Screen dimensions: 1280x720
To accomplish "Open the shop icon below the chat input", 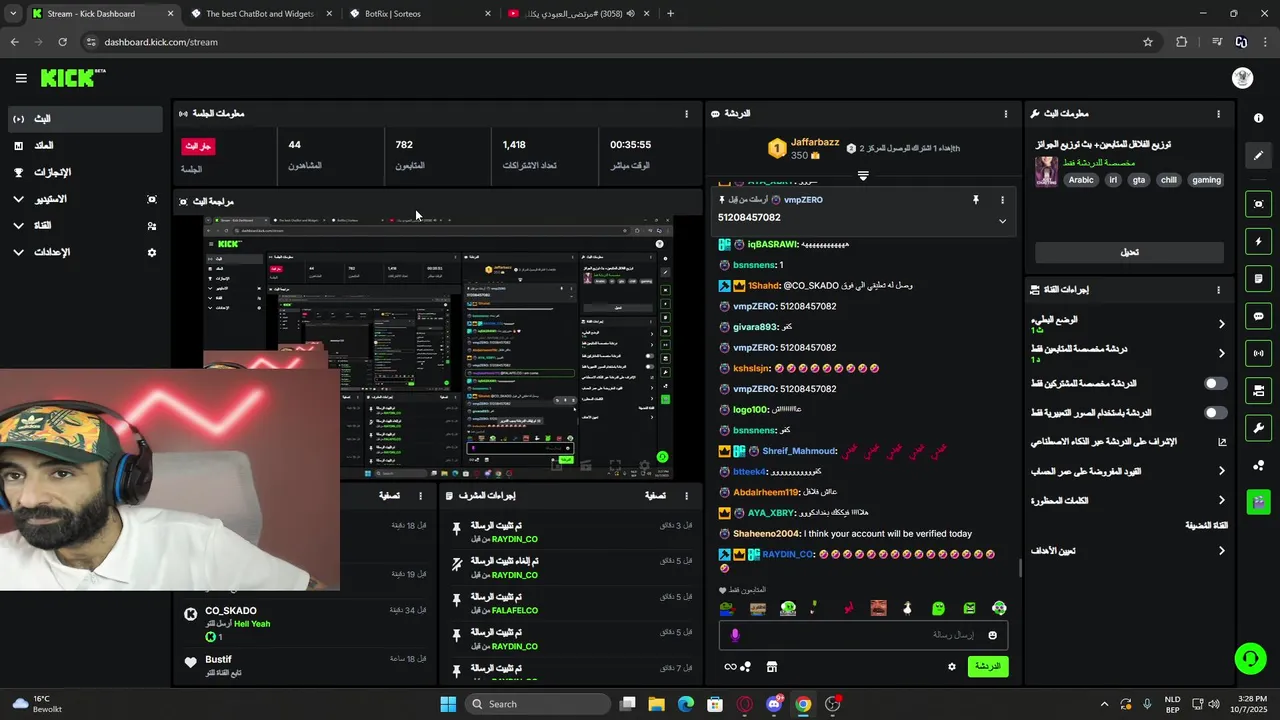I will [771, 667].
